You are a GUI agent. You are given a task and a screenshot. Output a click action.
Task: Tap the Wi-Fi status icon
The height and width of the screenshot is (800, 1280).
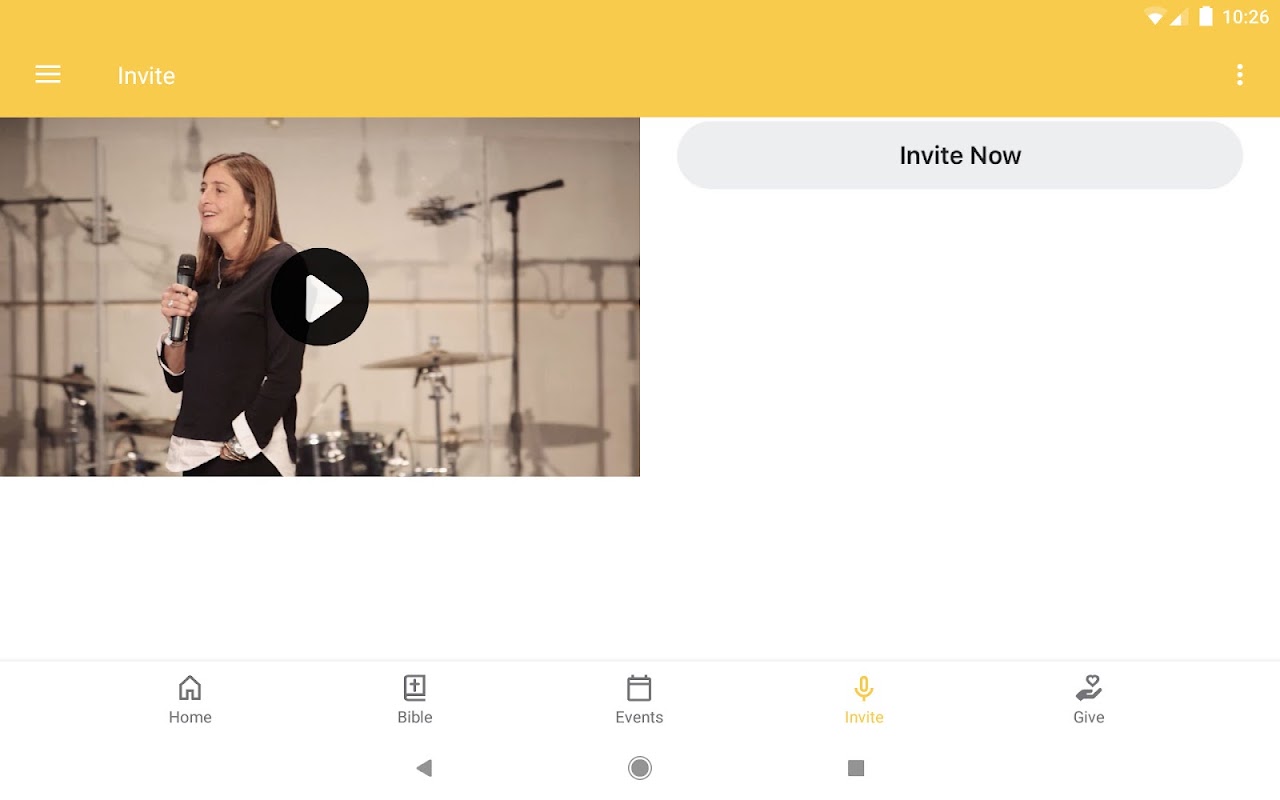point(1156,16)
